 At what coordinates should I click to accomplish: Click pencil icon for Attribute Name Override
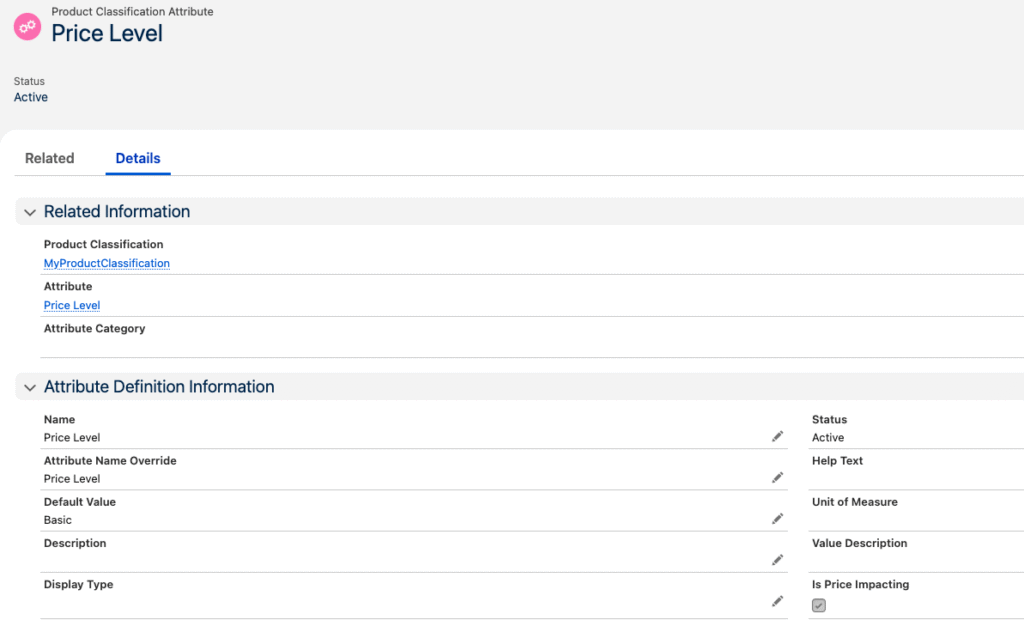click(x=777, y=478)
